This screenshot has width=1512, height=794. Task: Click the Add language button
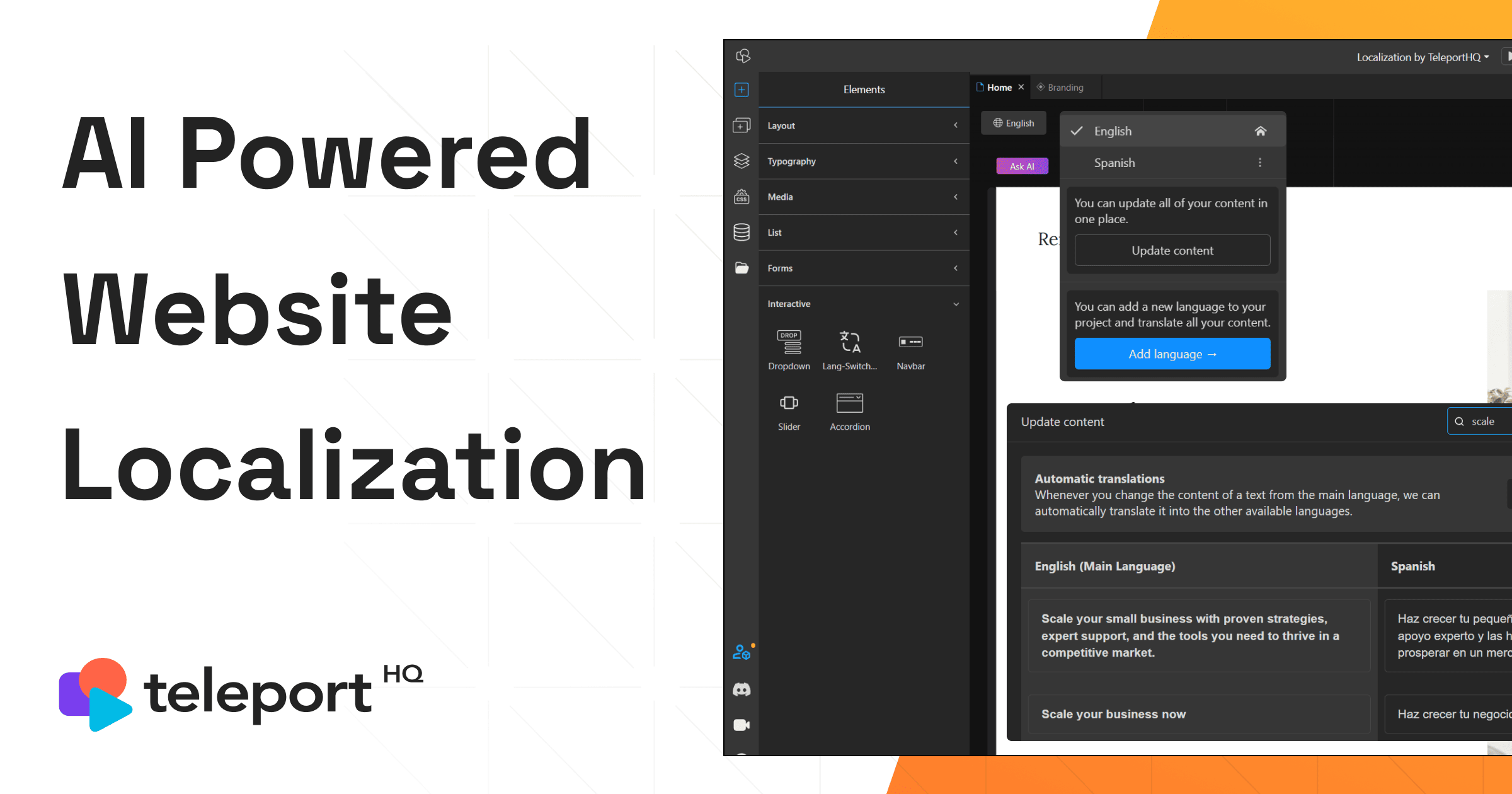[1172, 354]
